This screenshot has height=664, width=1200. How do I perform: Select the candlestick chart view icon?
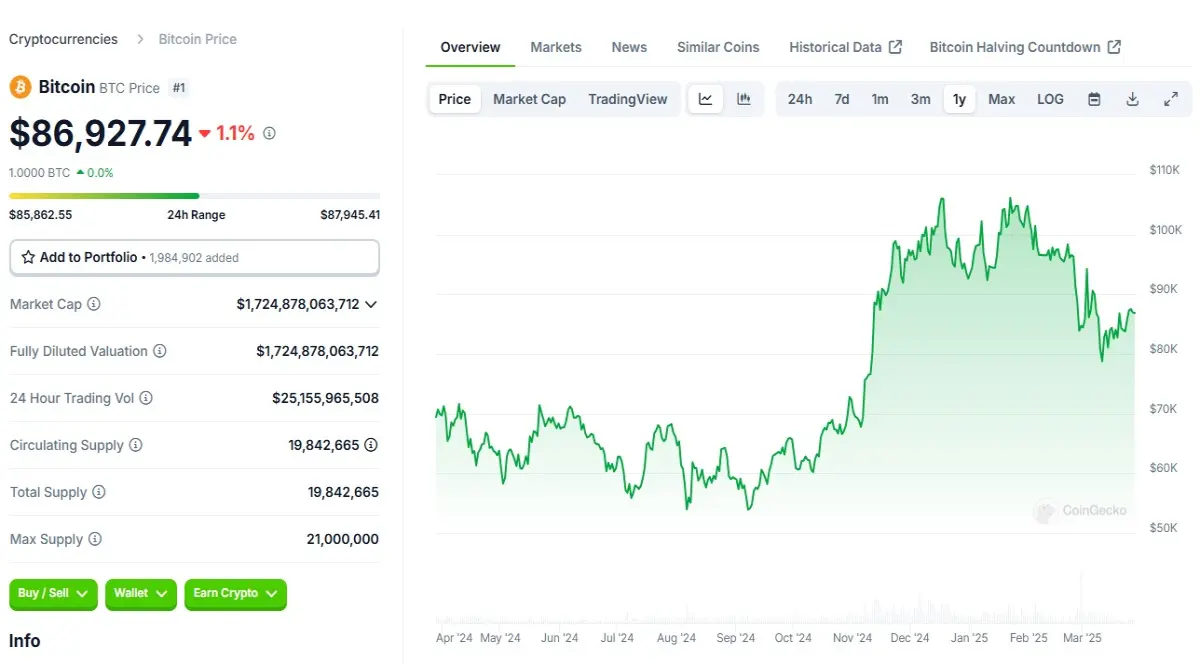click(744, 99)
